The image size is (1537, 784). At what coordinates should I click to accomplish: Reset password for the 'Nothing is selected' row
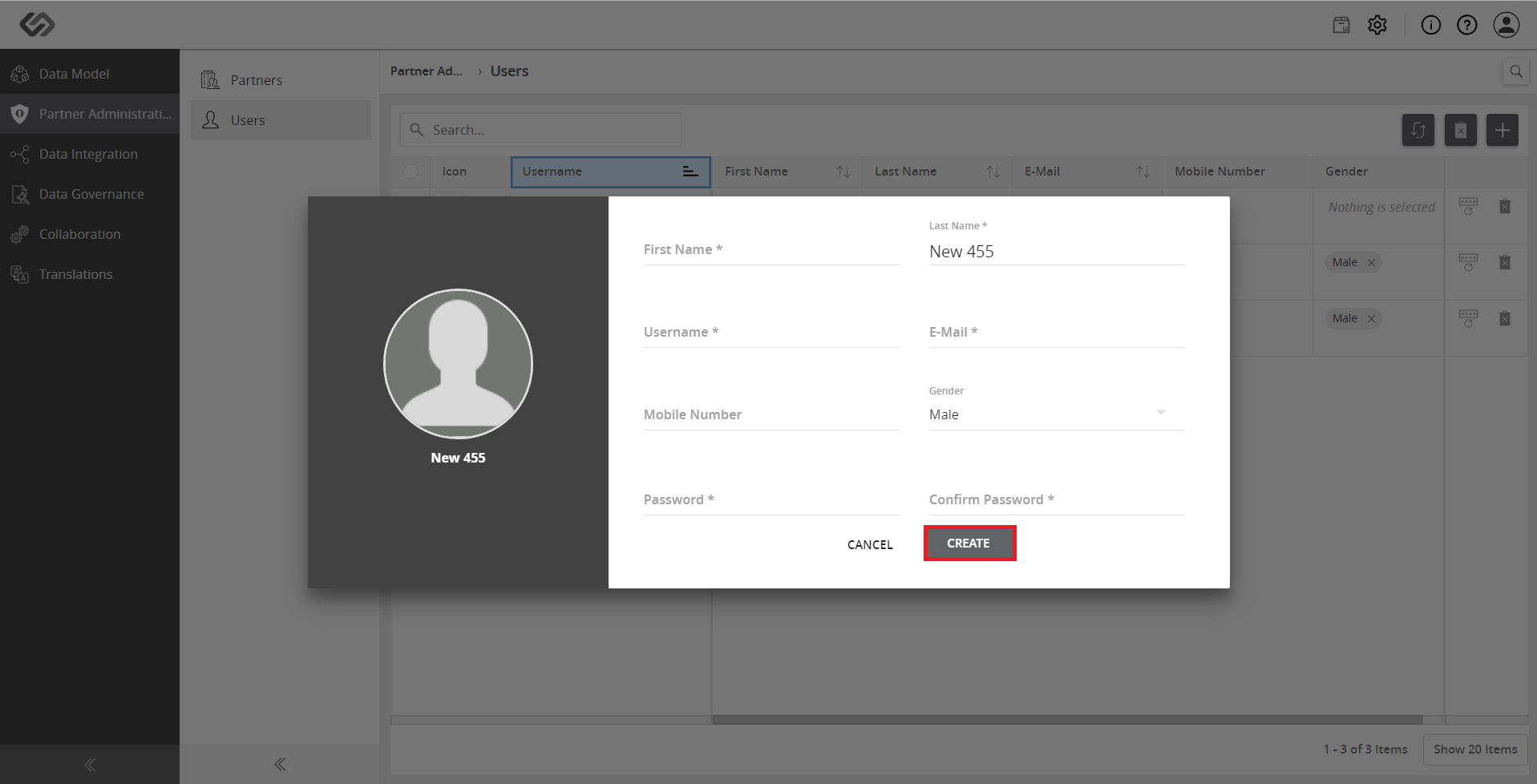[x=1468, y=207]
